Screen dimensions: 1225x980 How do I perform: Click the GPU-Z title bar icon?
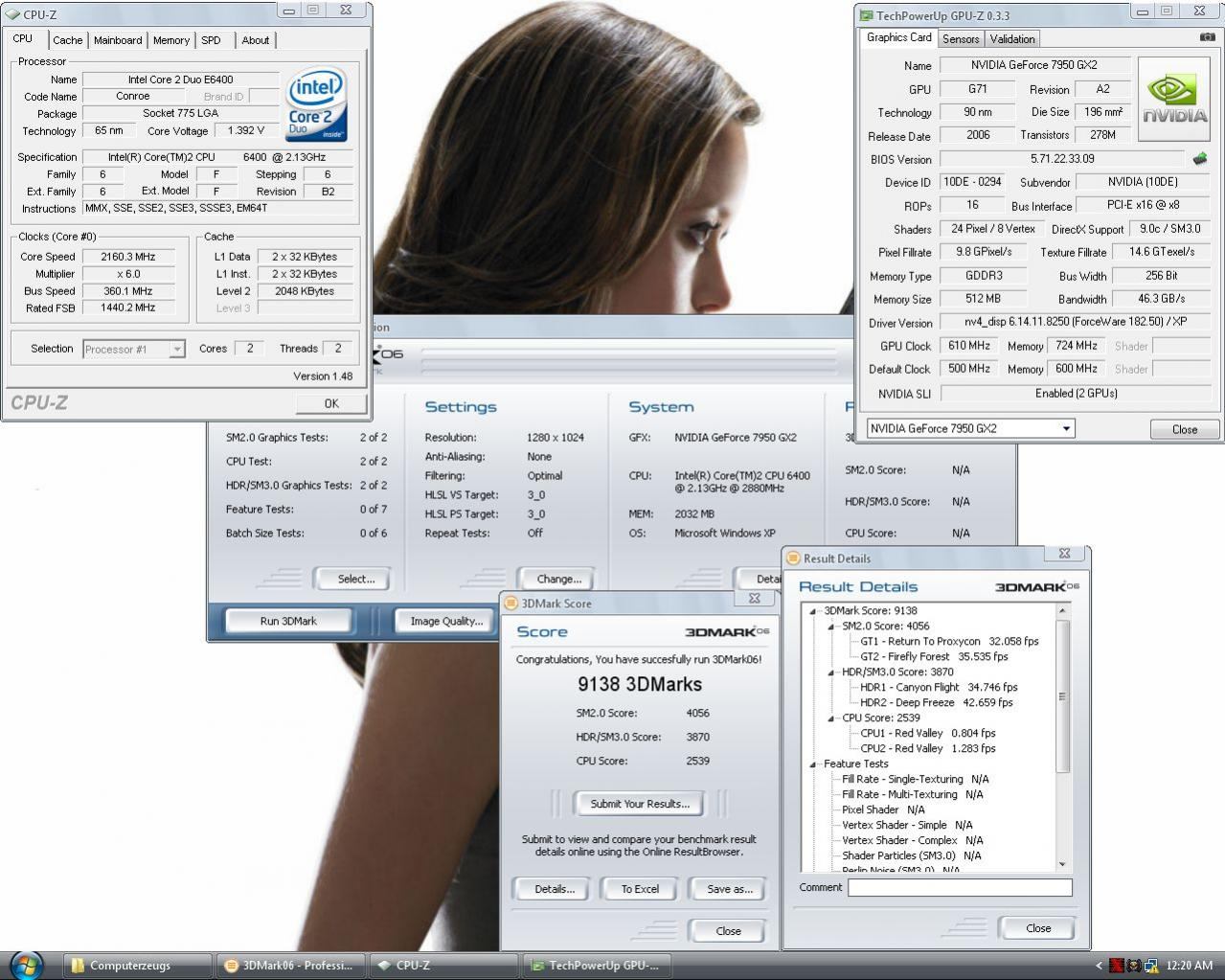pyautogui.click(x=866, y=15)
